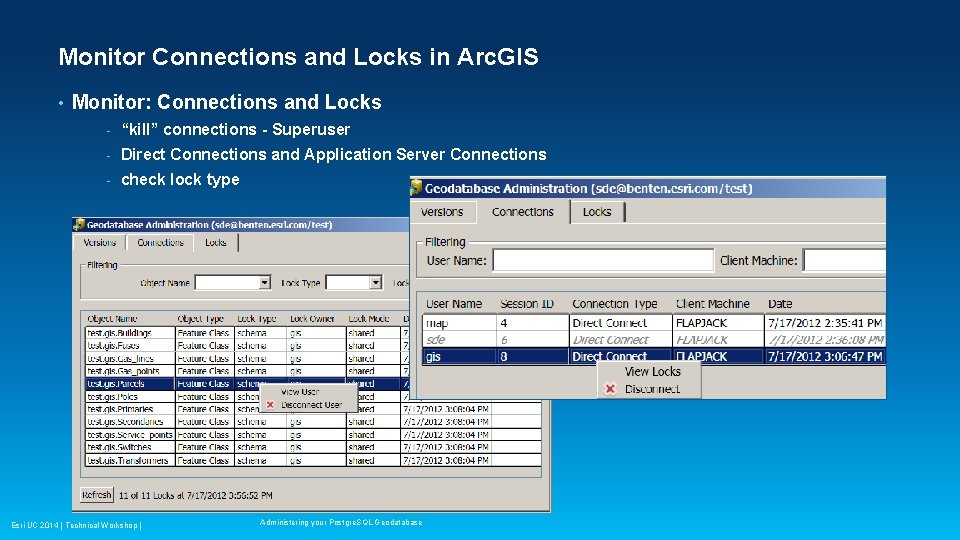The image size is (960, 540).
Task: Sort by Lock Owner column header
Action: pyautogui.click(x=312, y=318)
